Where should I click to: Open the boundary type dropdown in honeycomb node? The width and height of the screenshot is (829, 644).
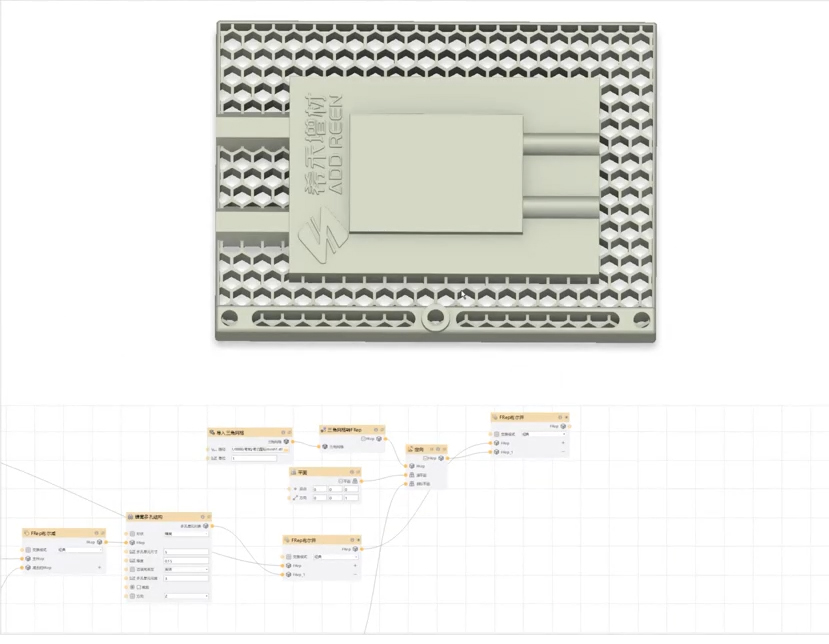pyautogui.click(x=186, y=569)
